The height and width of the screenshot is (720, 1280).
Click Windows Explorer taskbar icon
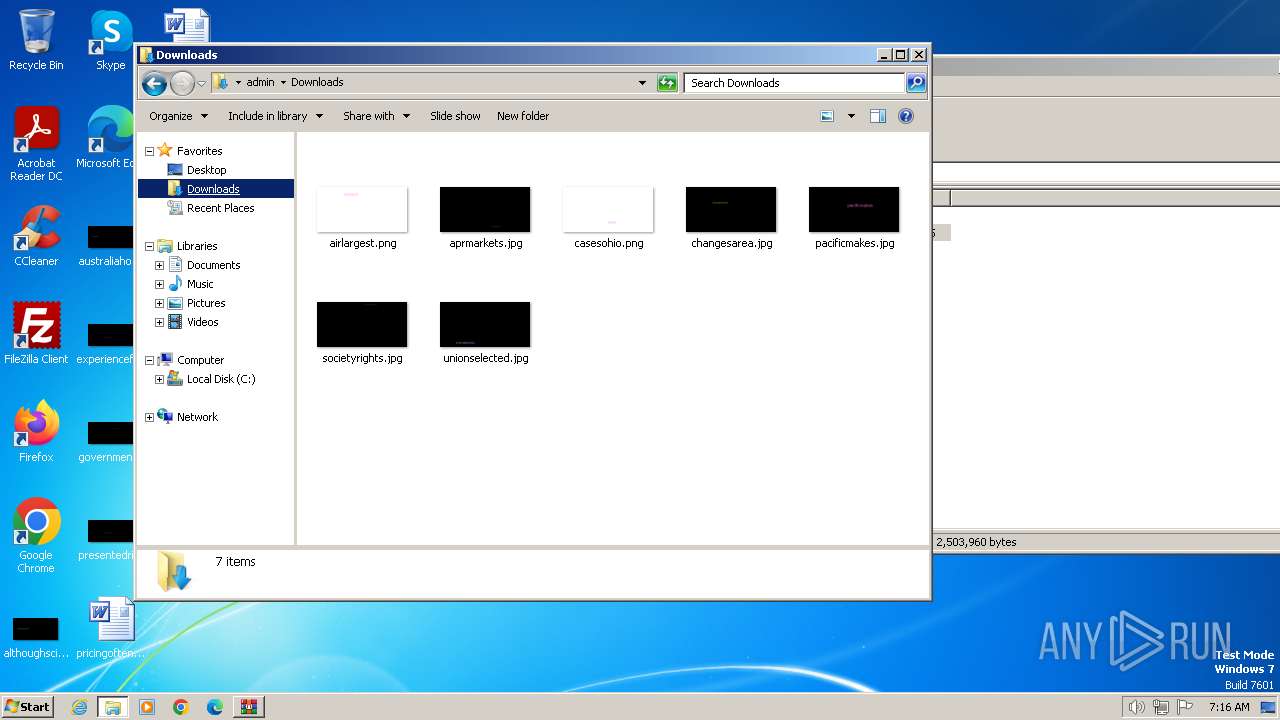tap(113, 707)
